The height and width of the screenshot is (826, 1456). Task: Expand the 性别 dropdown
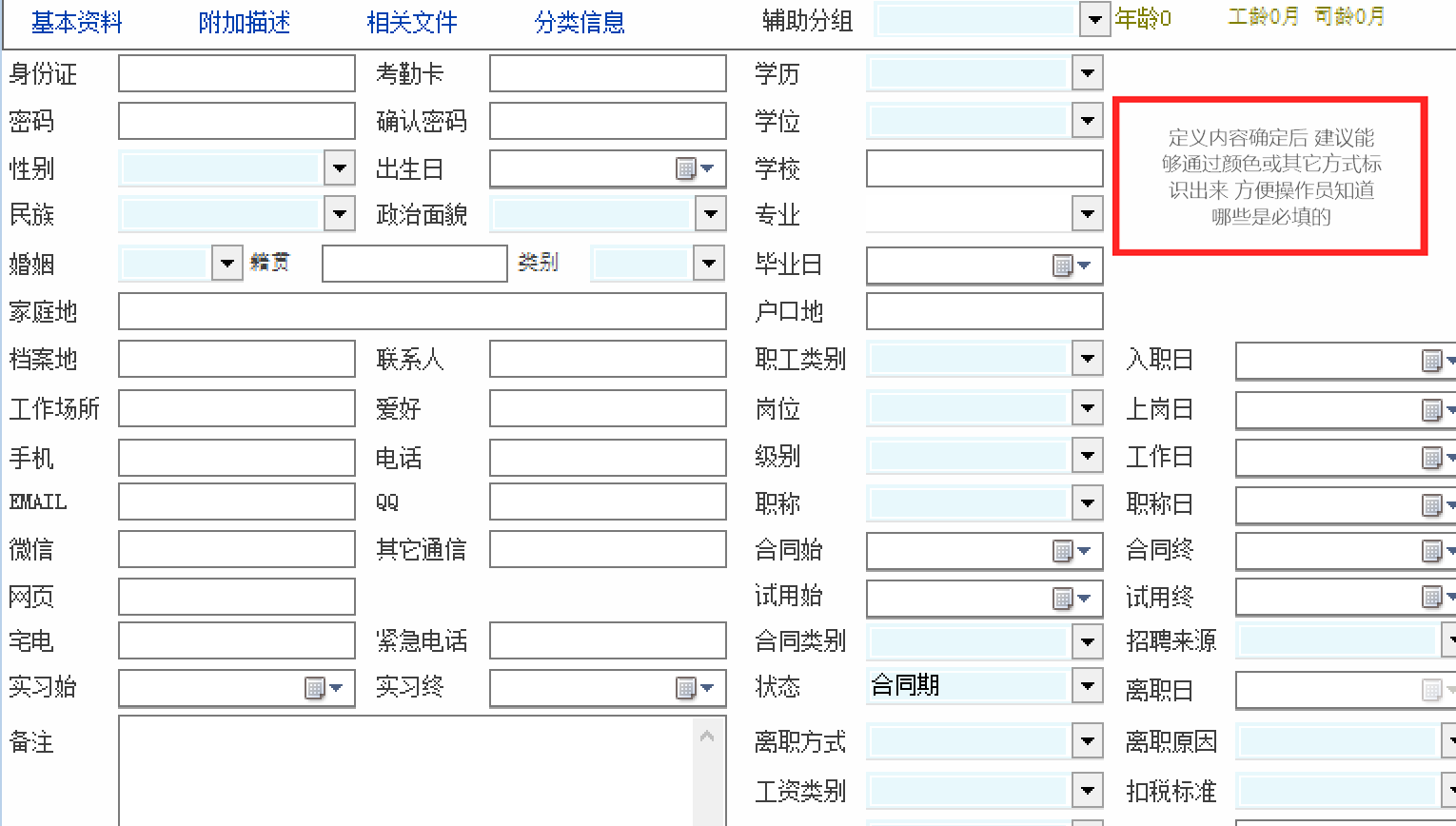[x=340, y=168]
